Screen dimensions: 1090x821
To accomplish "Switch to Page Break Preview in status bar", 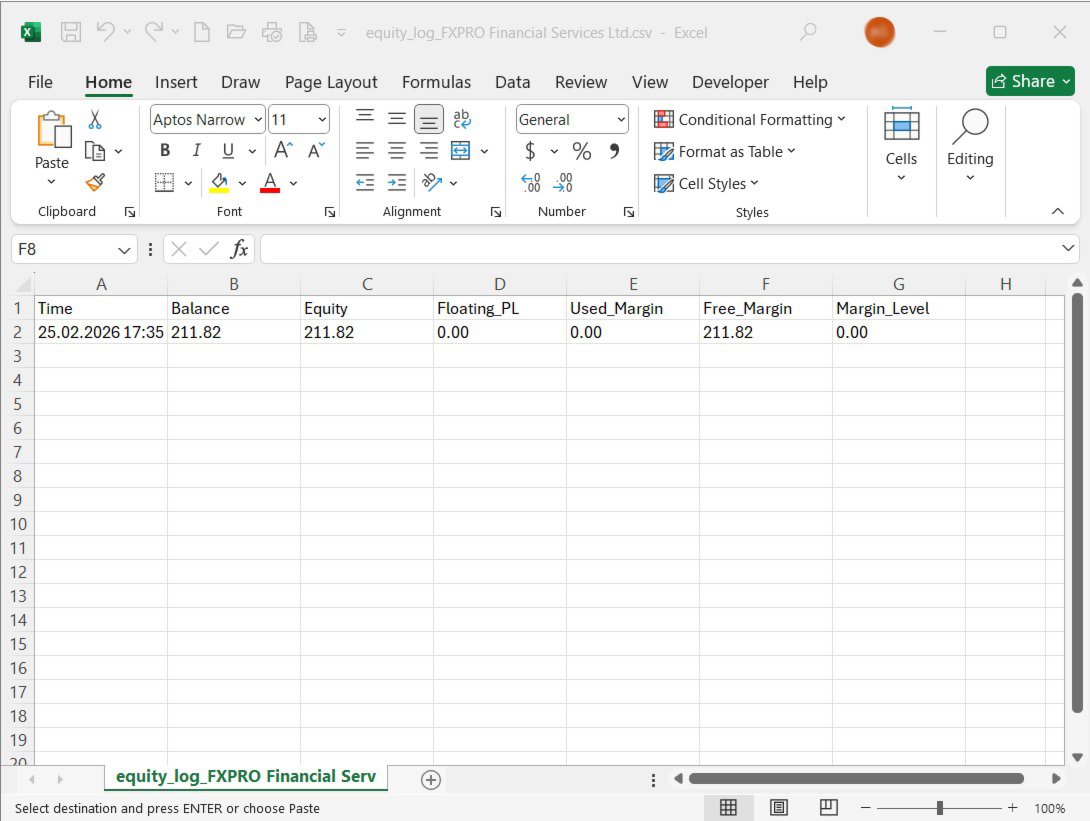I will point(829,808).
